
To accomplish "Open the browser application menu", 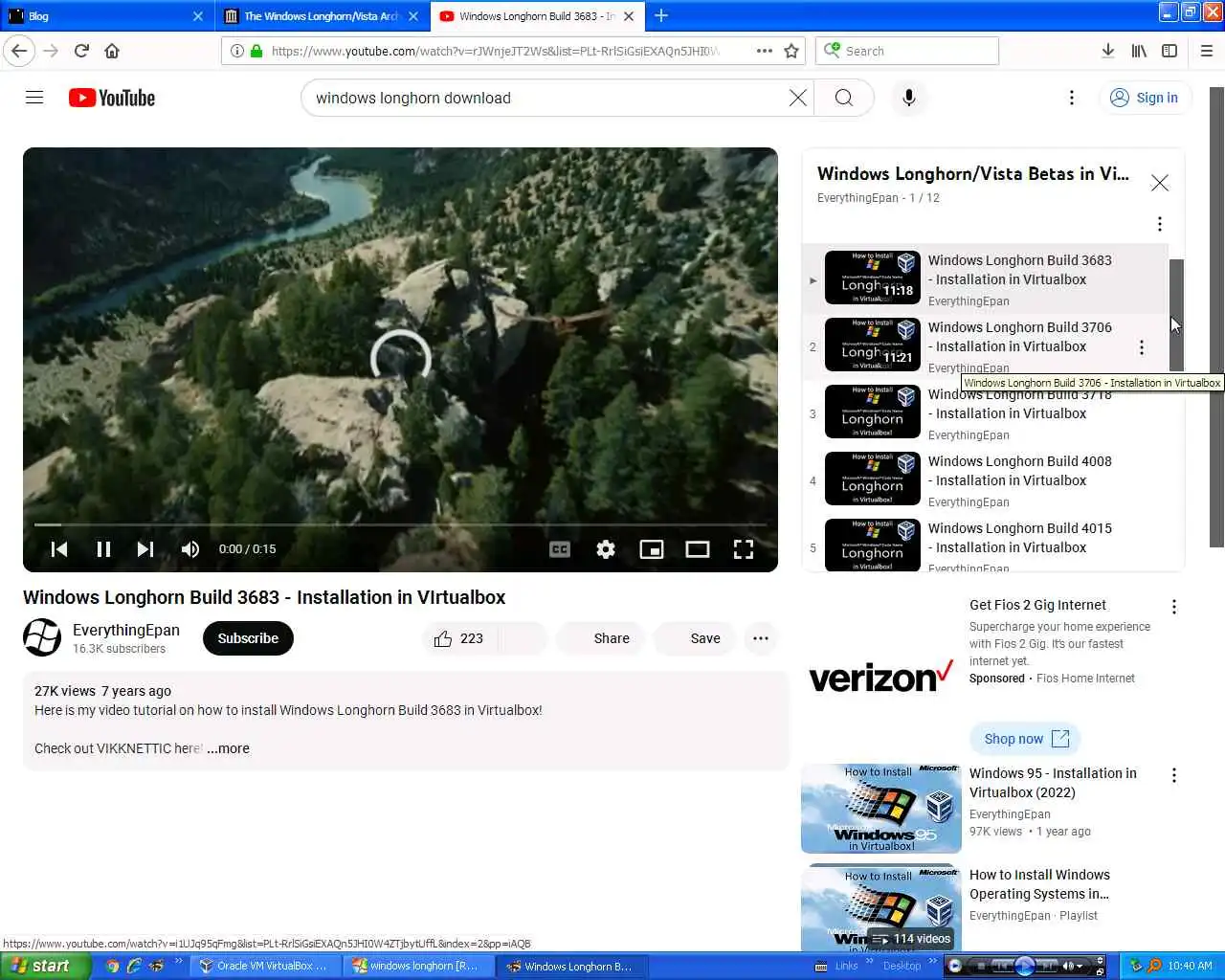I will coord(1207,51).
